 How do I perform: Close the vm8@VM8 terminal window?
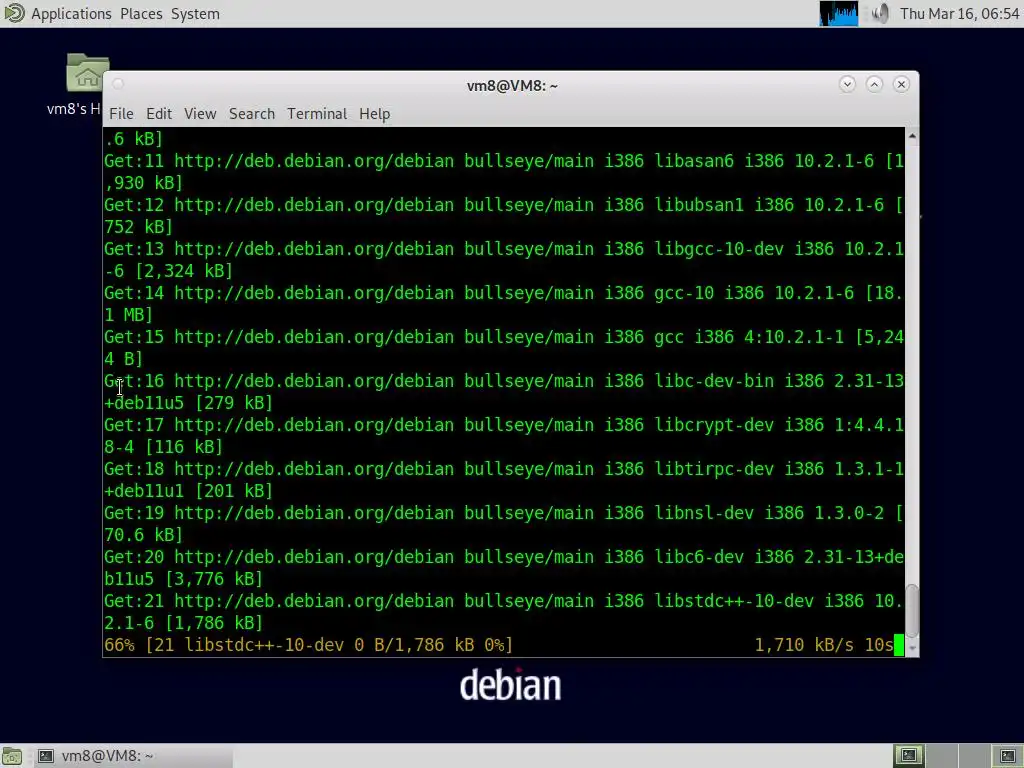901,84
